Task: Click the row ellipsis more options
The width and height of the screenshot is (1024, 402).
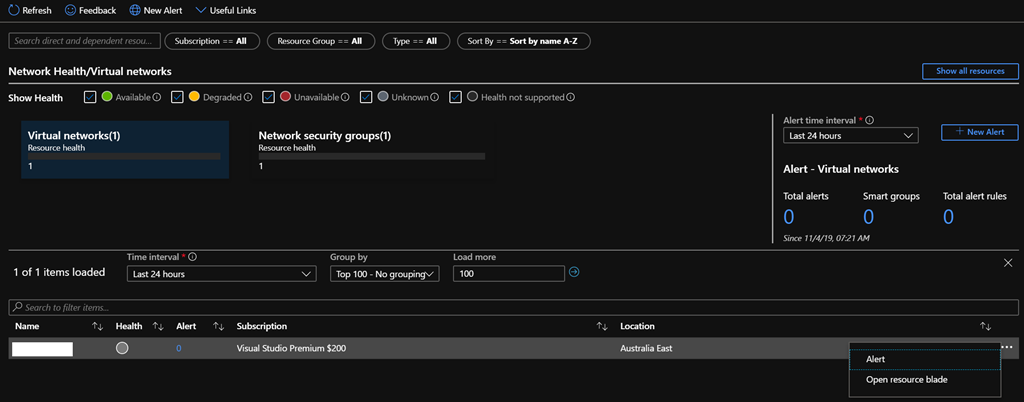Action: [1006, 347]
